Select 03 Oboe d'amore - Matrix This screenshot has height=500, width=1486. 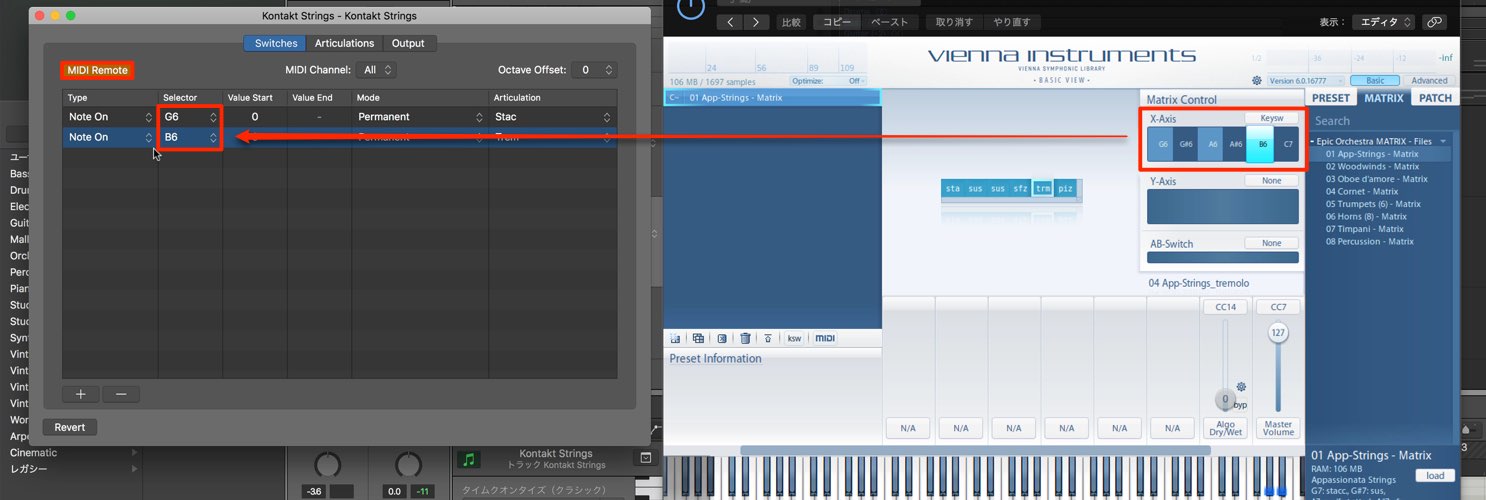[1376, 179]
